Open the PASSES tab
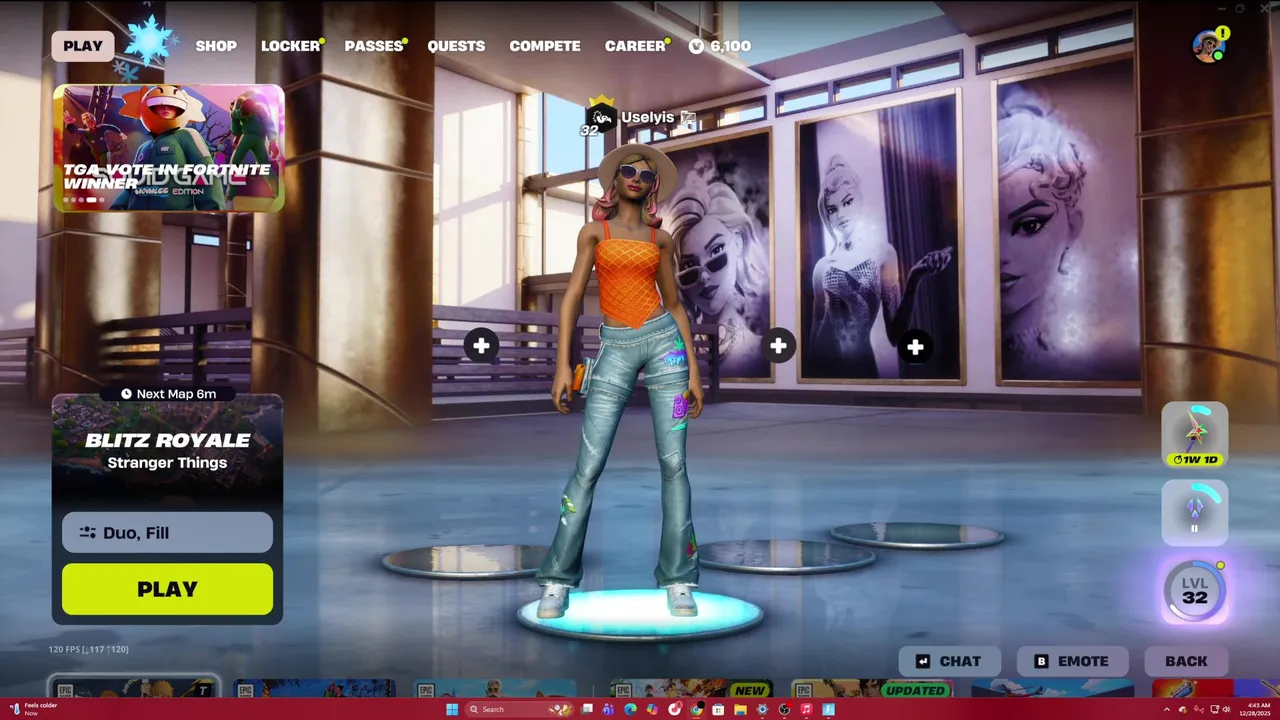This screenshot has width=1280, height=720. (373, 46)
